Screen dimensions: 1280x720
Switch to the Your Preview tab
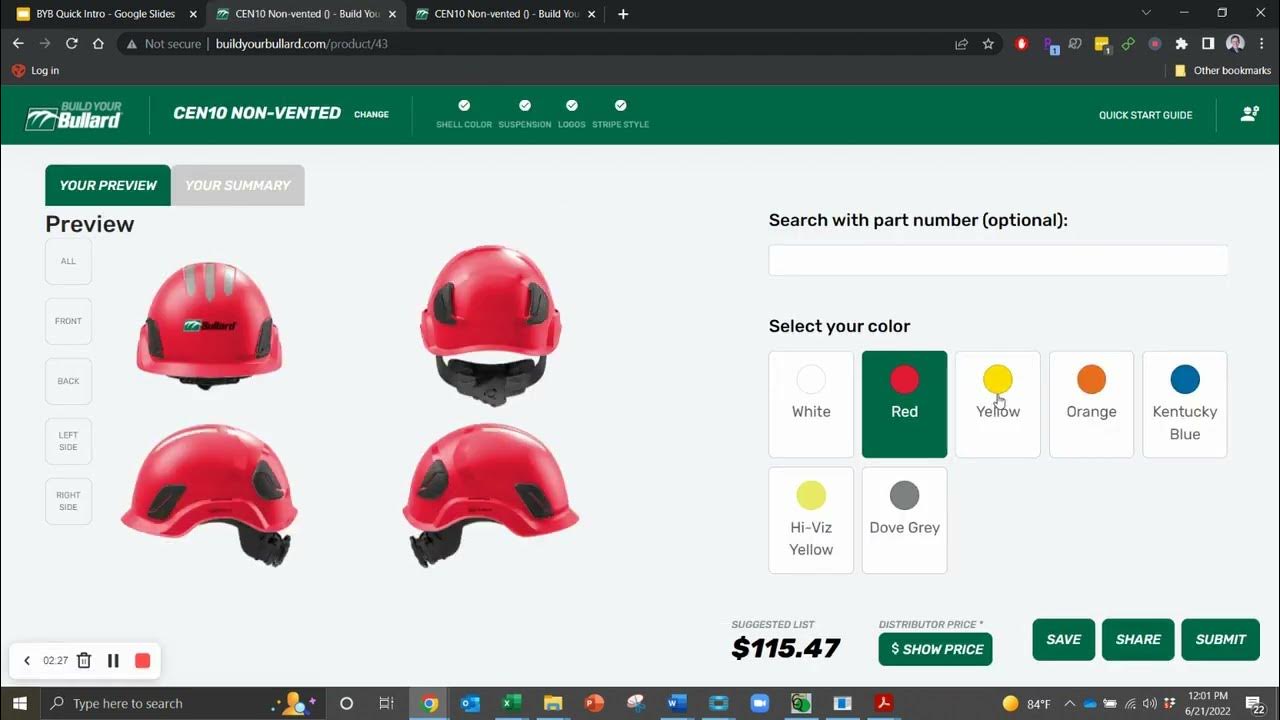pyautogui.click(x=108, y=185)
